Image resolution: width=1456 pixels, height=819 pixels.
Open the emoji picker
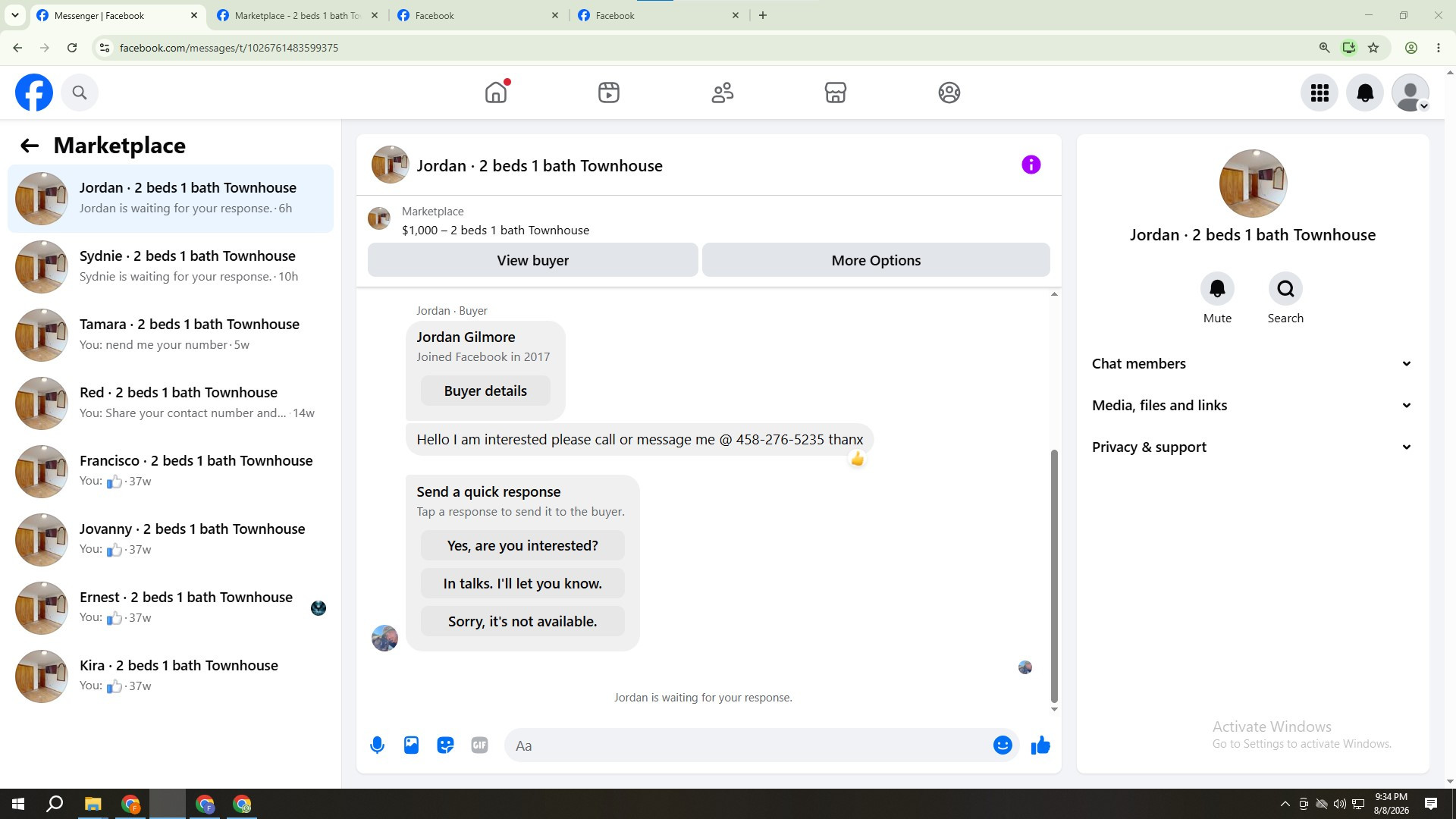click(x=1003, y=745)
